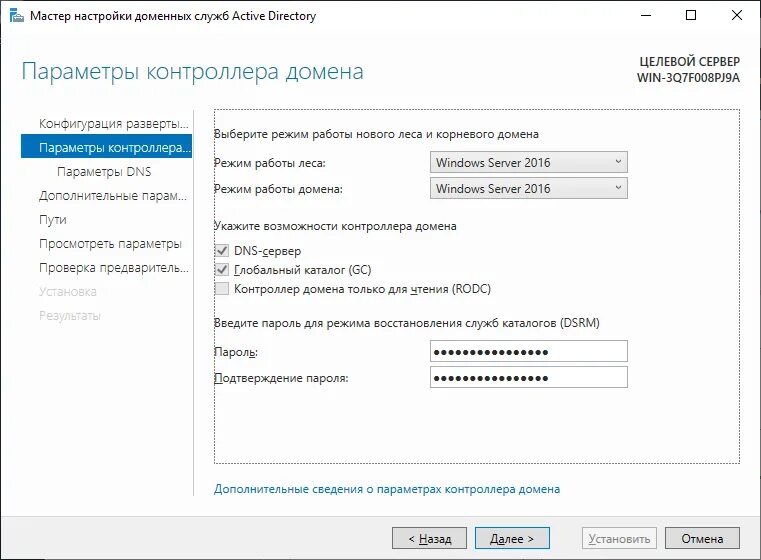Click the grayed-out Результаты step
Image resolution: width=761 pixels, height=560 pixels.
(70, 315)
